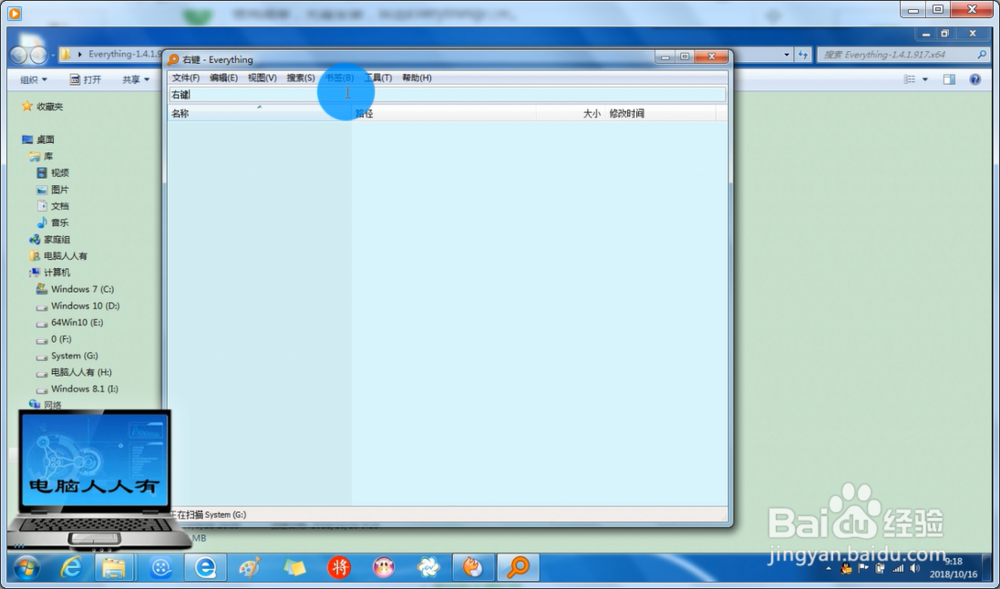The width and height of the screenshot is (1000, 589).
Task: Click the system tray volume speaker icon
Action: 915,569
